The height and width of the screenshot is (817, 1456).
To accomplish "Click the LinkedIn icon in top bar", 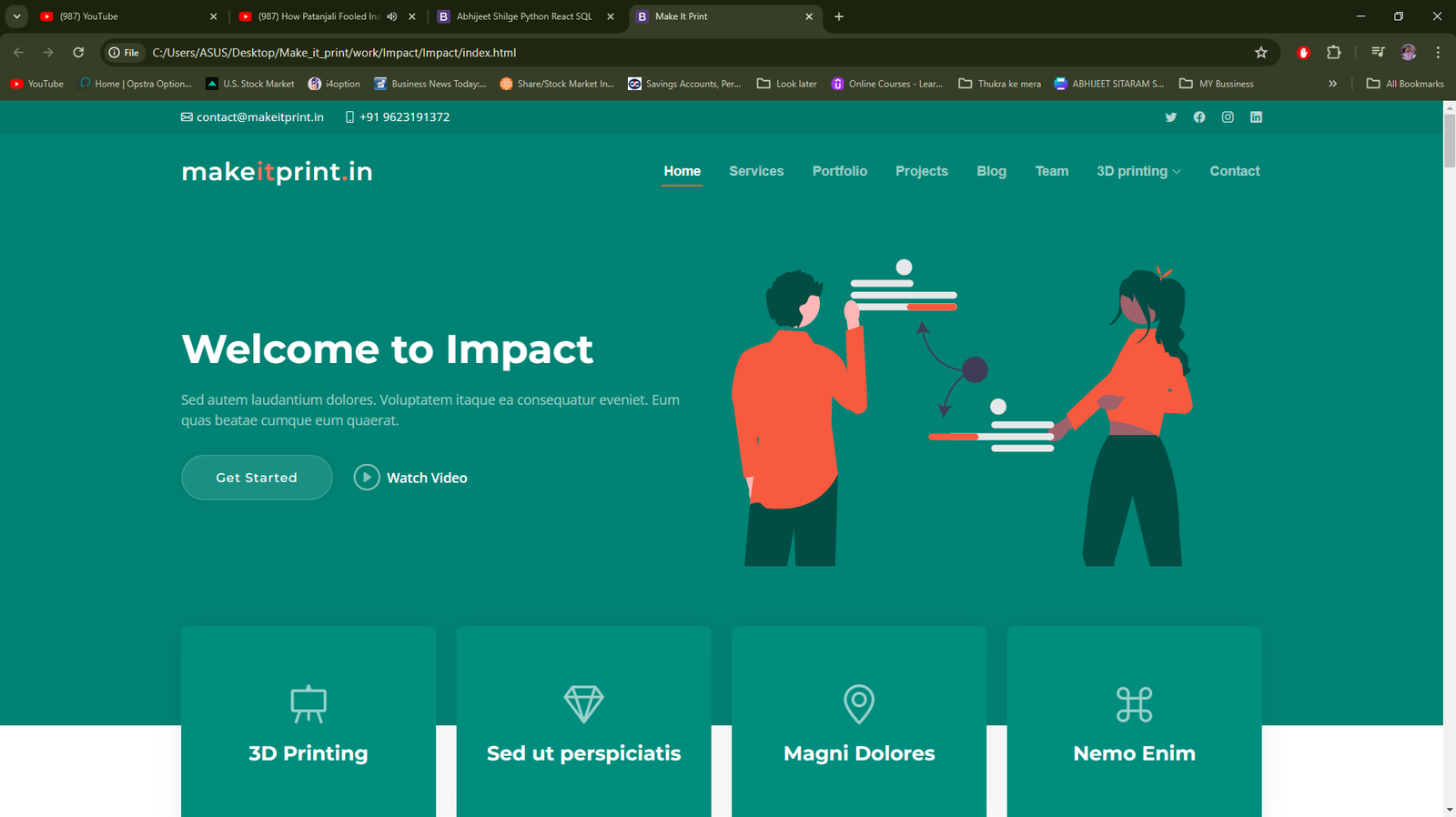I will [x=1256, y=117].
